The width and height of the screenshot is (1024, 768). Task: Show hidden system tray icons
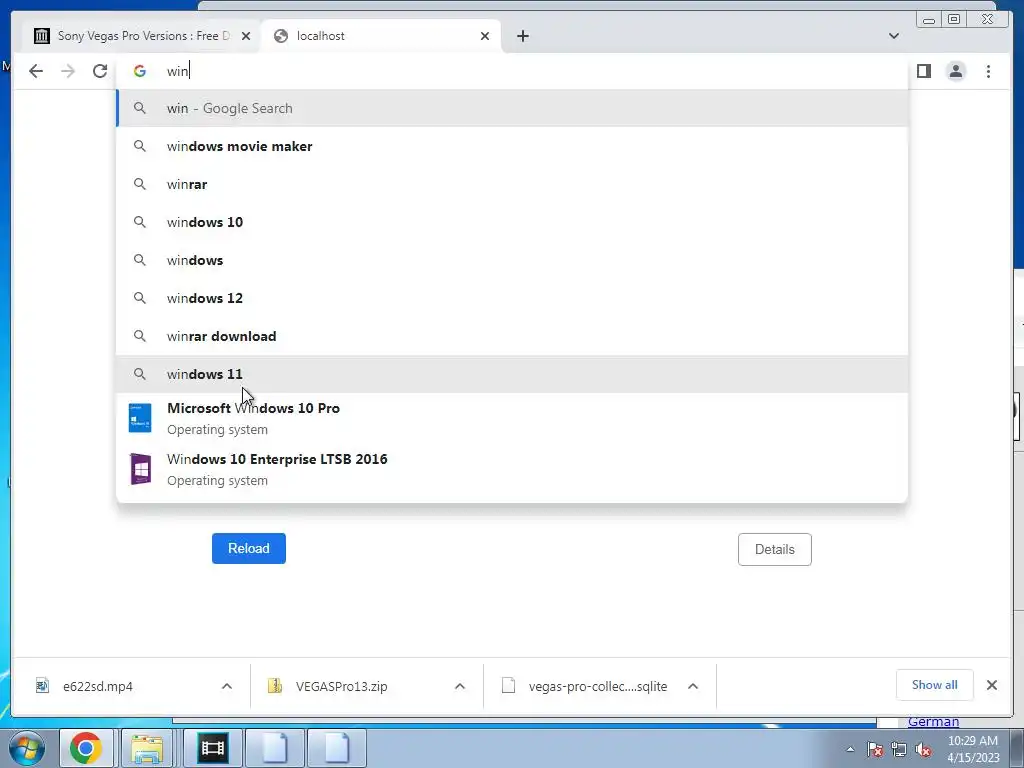pos(850,749)
